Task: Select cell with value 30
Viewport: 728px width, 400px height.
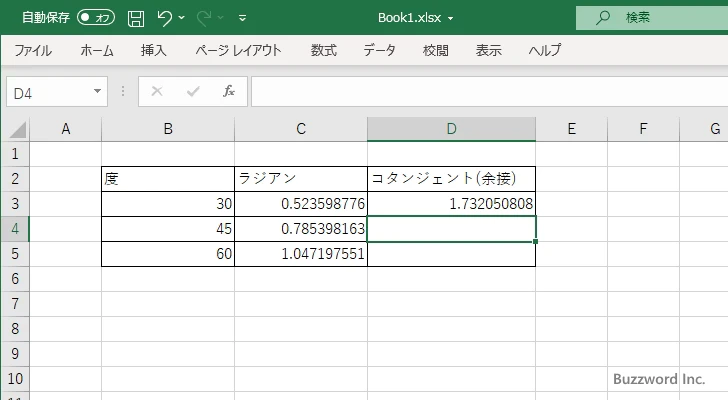Action: (168, 204)
